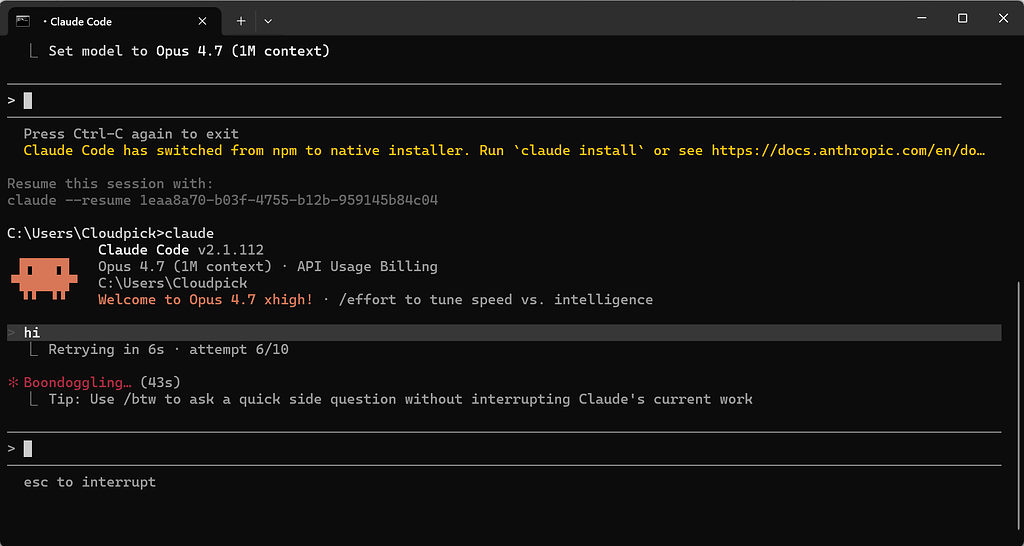Viewport: 1024px width, 546px height.
Task: Click 'Retrying in 6s · attempt 6/10' text
Action: (x=168, y=349)
